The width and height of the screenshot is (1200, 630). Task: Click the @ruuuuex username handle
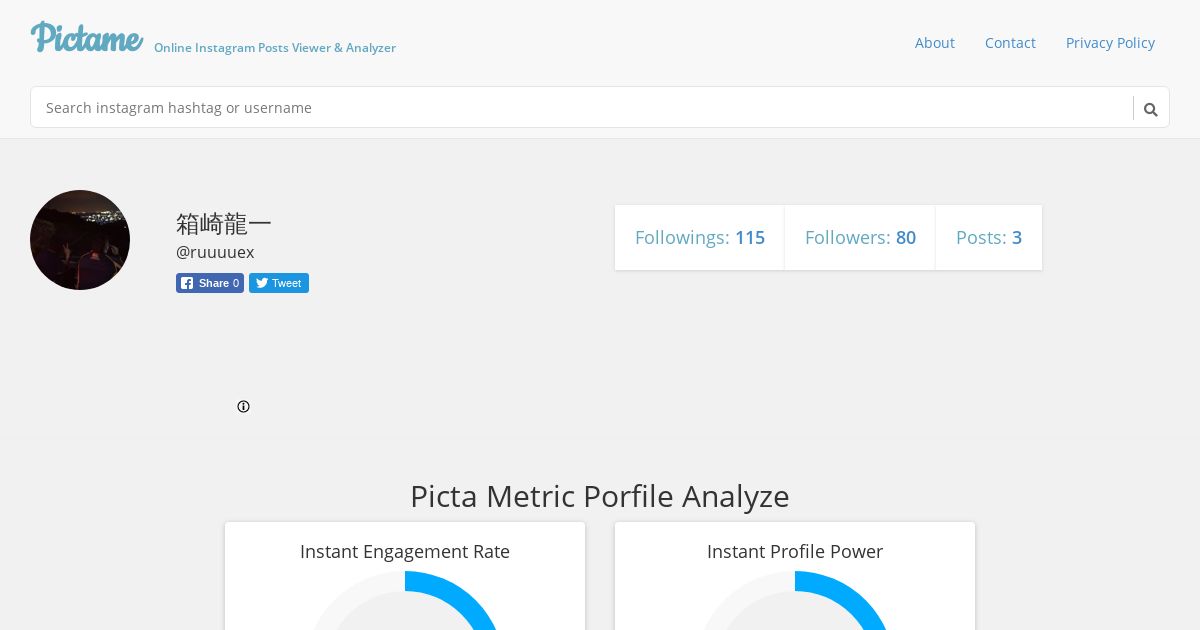215,252
